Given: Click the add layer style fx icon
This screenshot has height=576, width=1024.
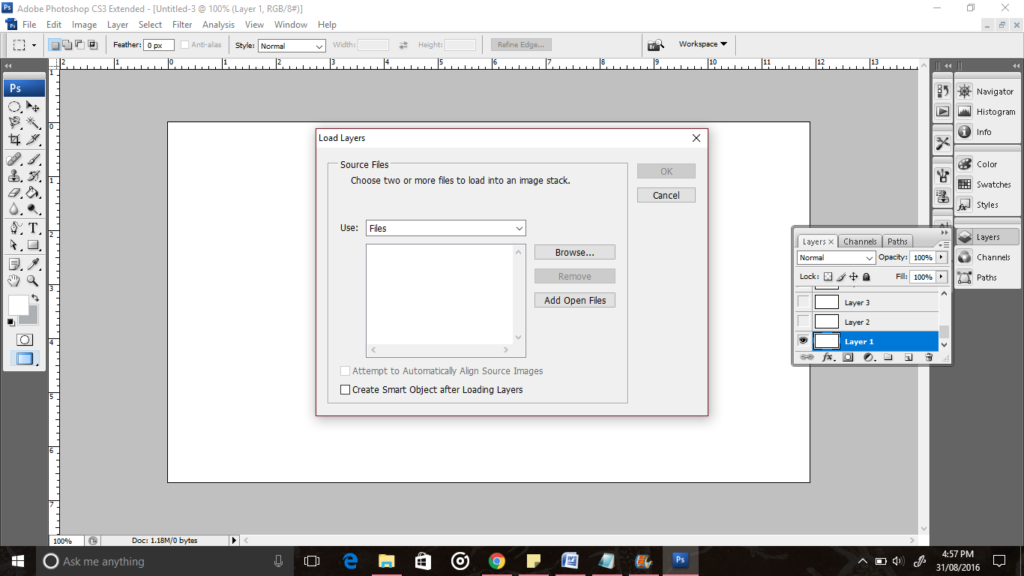Looking at the screenshot, I should coord(827,357).
